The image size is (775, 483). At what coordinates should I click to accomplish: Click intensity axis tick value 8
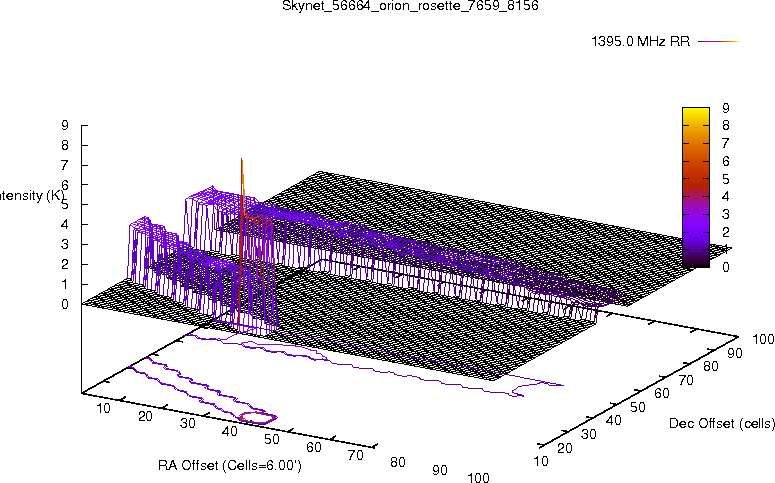click(65, 145)
